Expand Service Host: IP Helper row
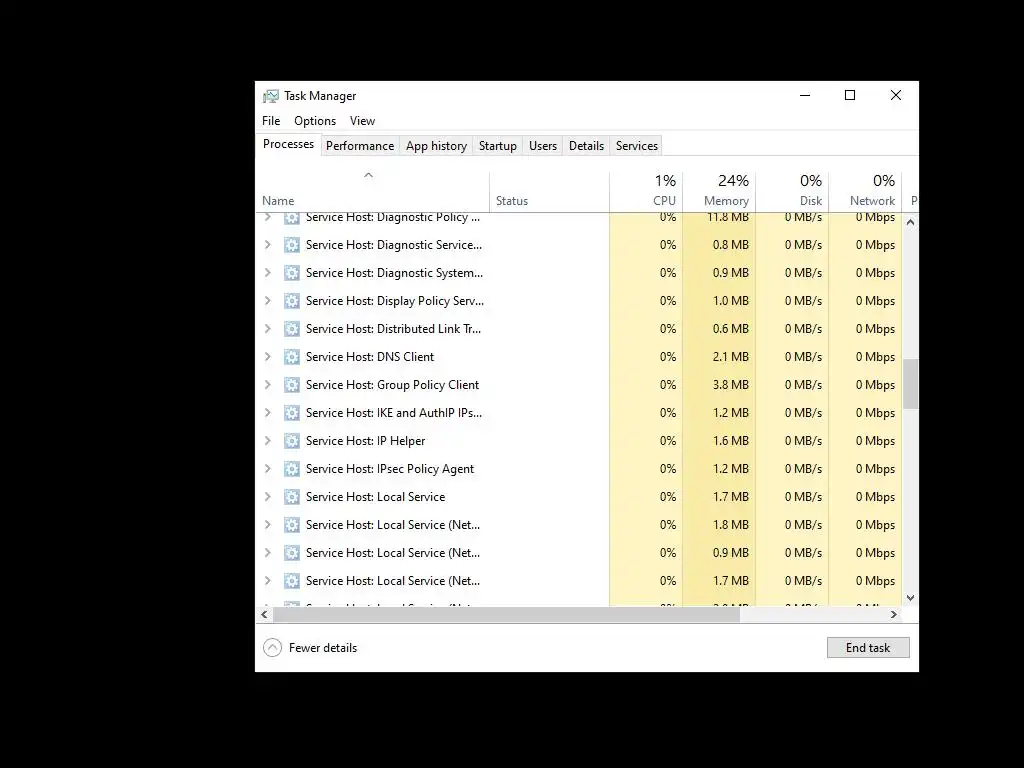The height and width of the screenshot is (768, 1024). [267, 441]
